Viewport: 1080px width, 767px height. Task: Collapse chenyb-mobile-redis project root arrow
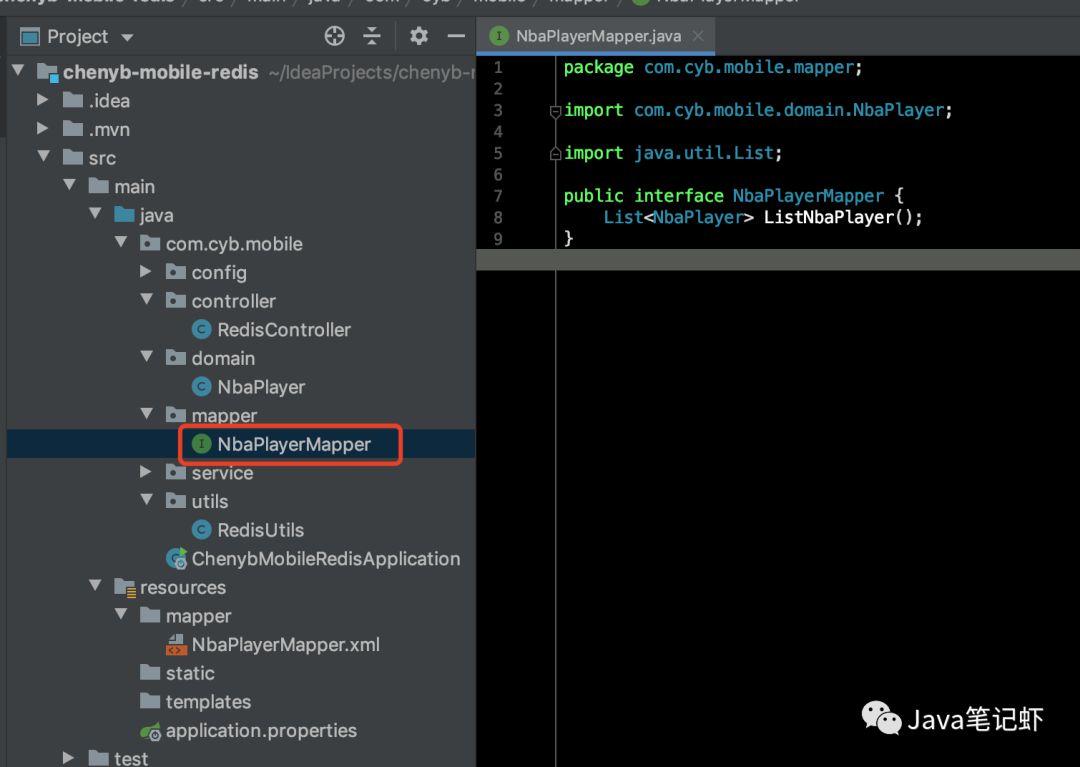pos(19,70)
